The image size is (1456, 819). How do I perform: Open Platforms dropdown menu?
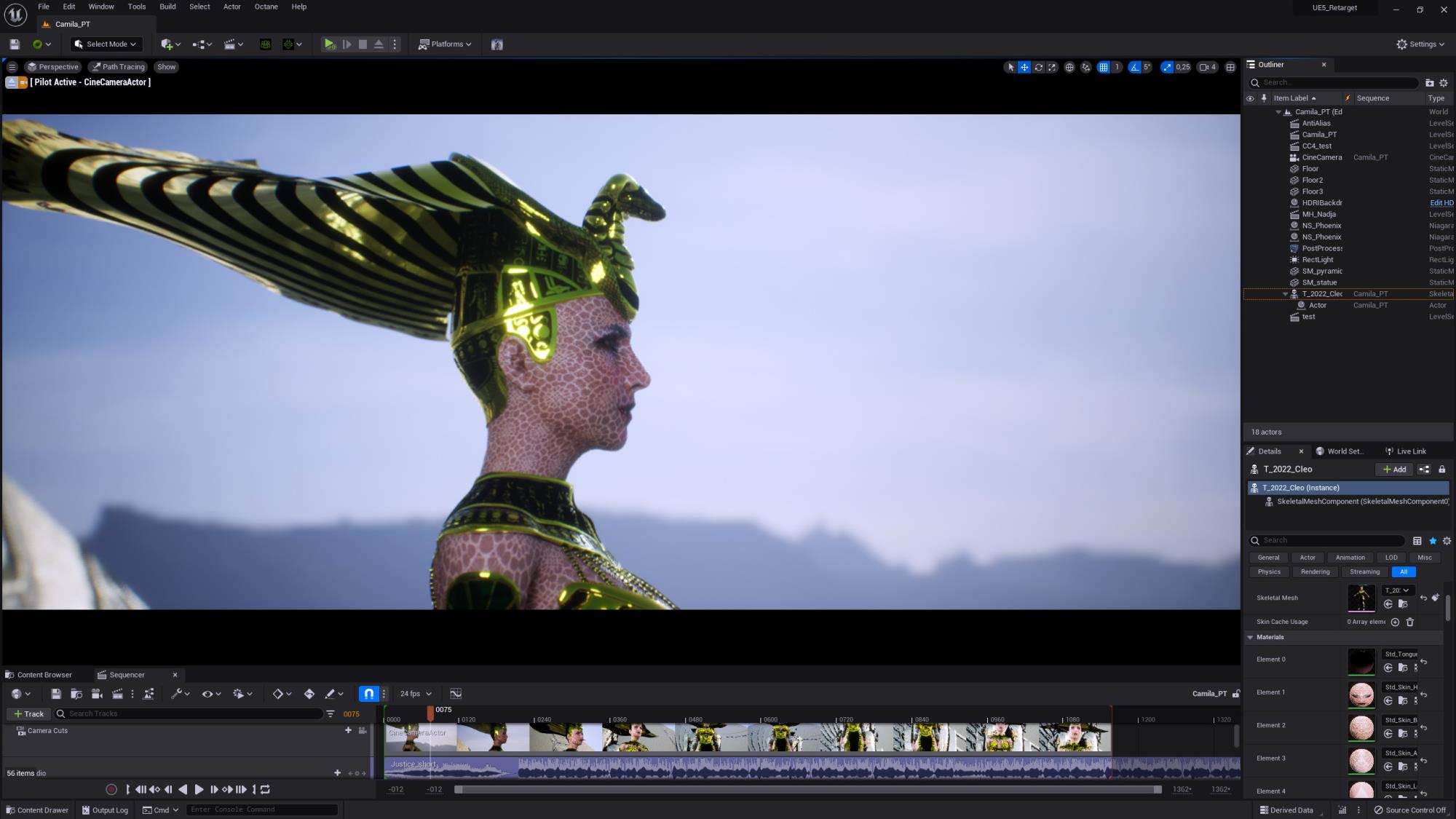445,44
